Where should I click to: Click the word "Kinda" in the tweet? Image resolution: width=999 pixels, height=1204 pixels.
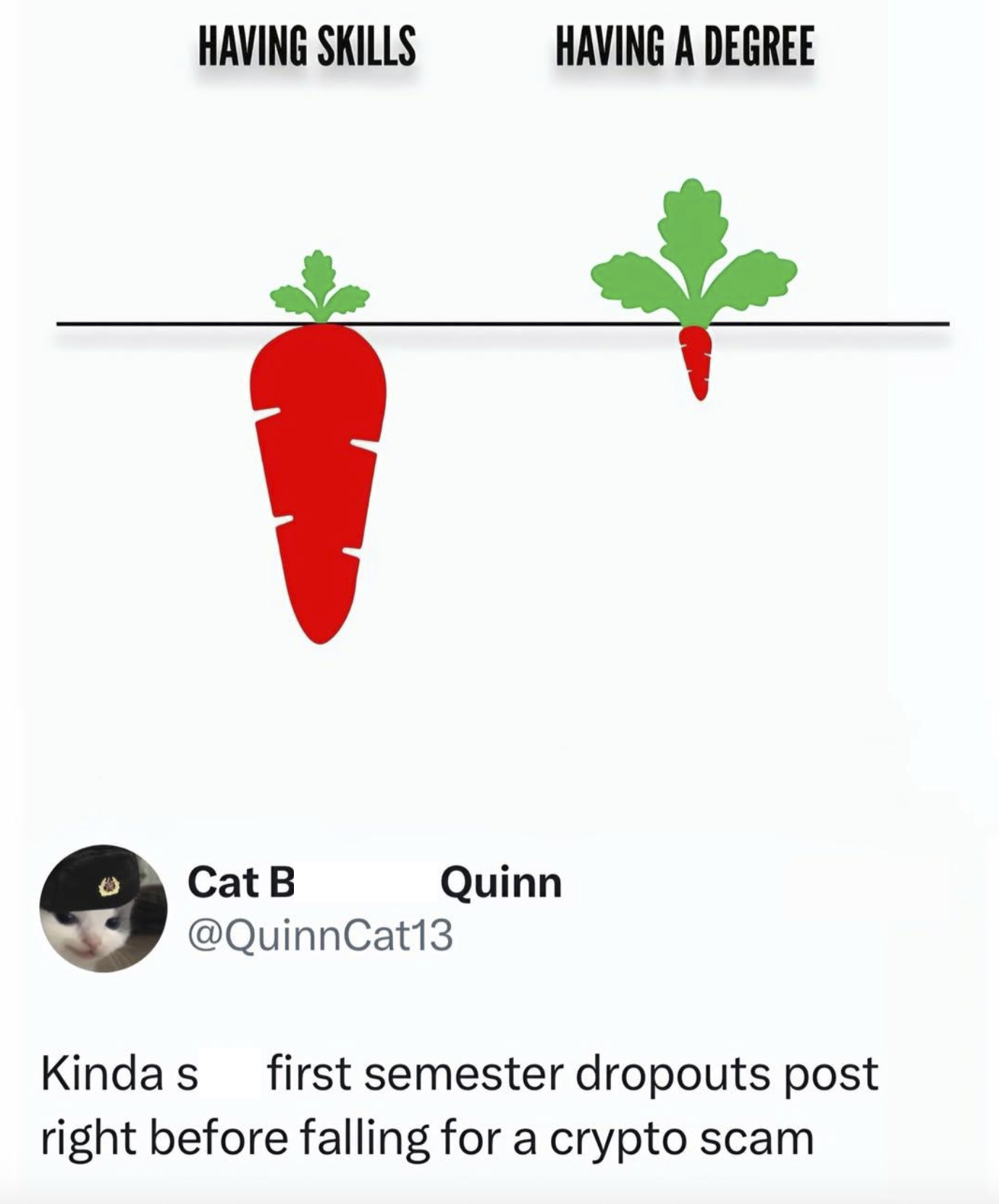click(101, 1073)
